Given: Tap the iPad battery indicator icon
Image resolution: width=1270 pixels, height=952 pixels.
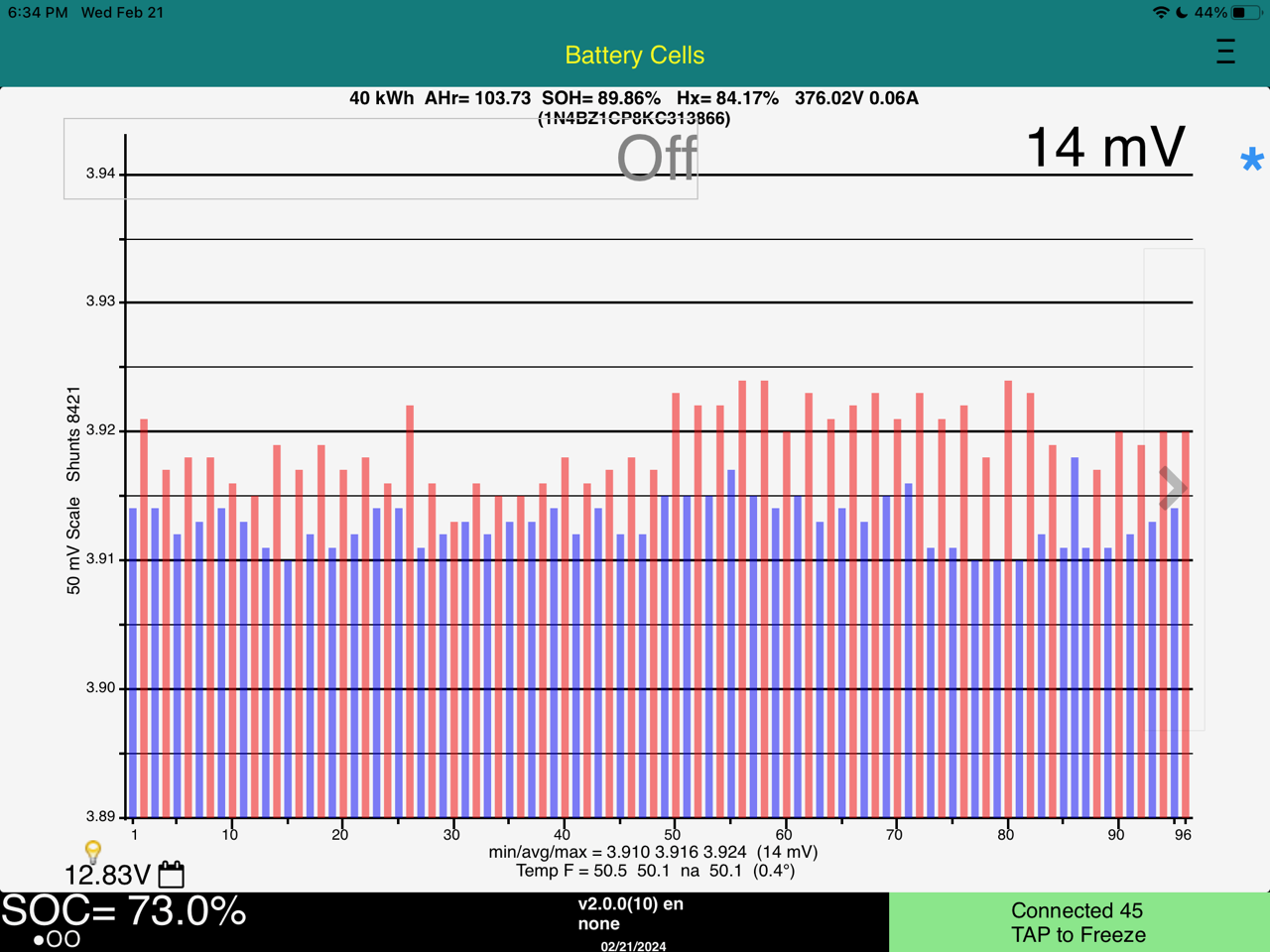Looking at the screenshot, I should pyautogui.click(x=1245, y=13).
